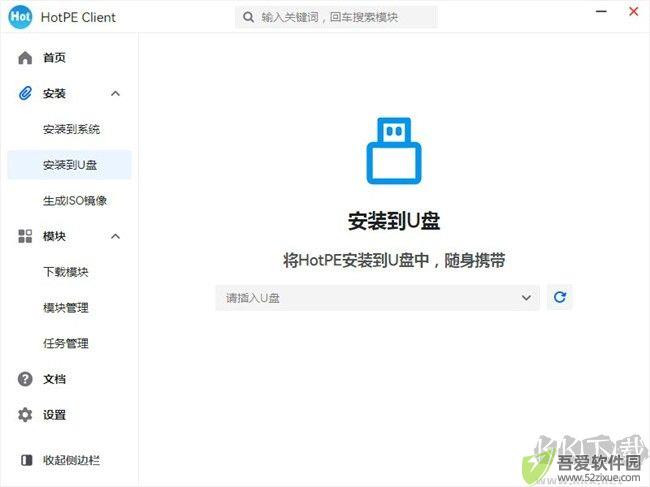
Task: Focus the module search input field
Action: point(336,17)
